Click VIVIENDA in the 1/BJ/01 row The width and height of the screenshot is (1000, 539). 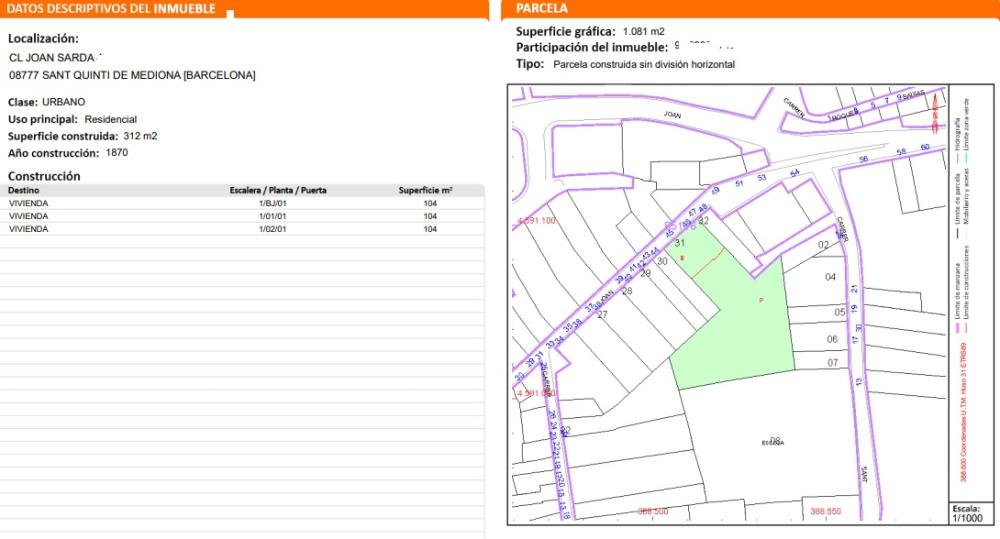[x=29, y=203]
